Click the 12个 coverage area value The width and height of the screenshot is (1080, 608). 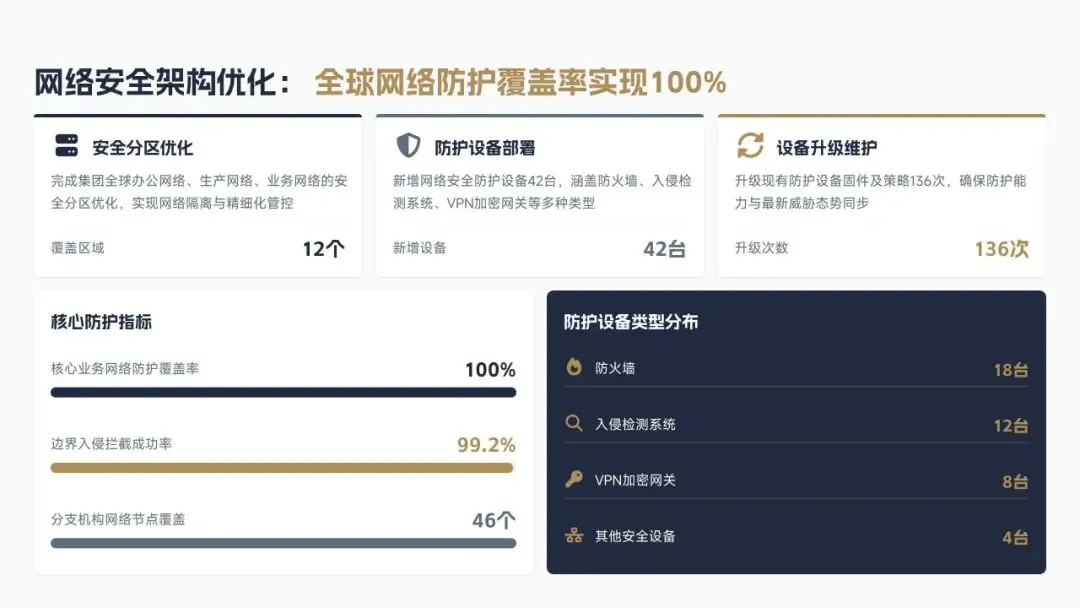[324, 249]
